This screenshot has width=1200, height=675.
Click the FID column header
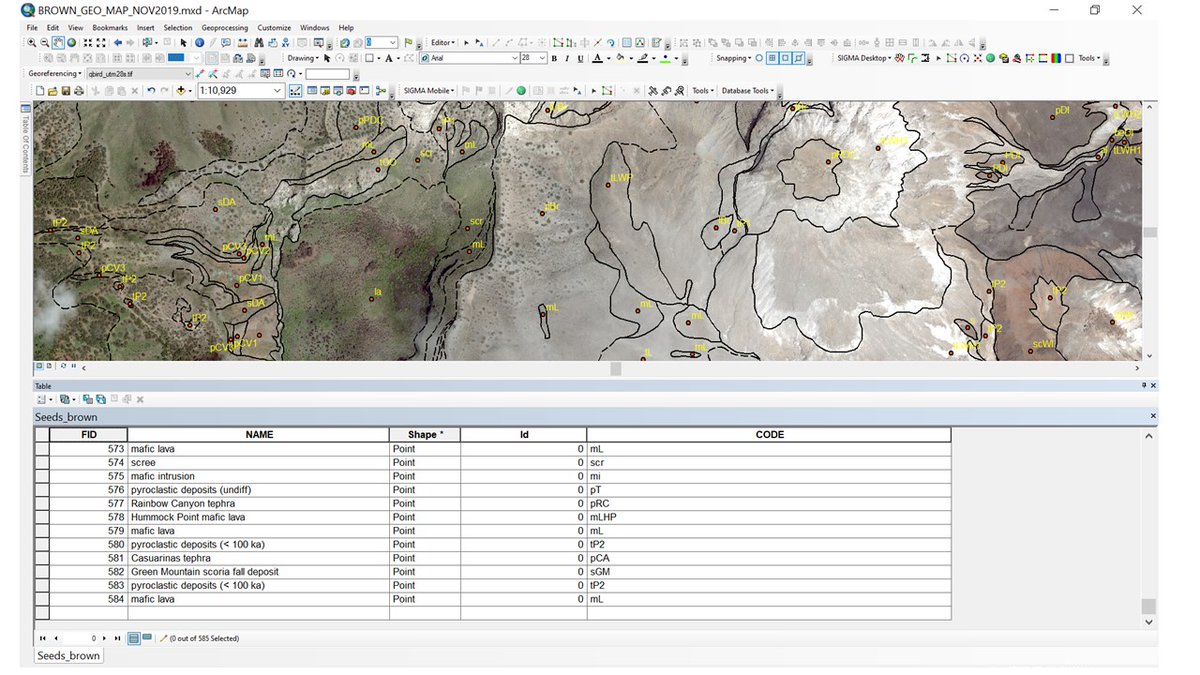coord(88,435)
